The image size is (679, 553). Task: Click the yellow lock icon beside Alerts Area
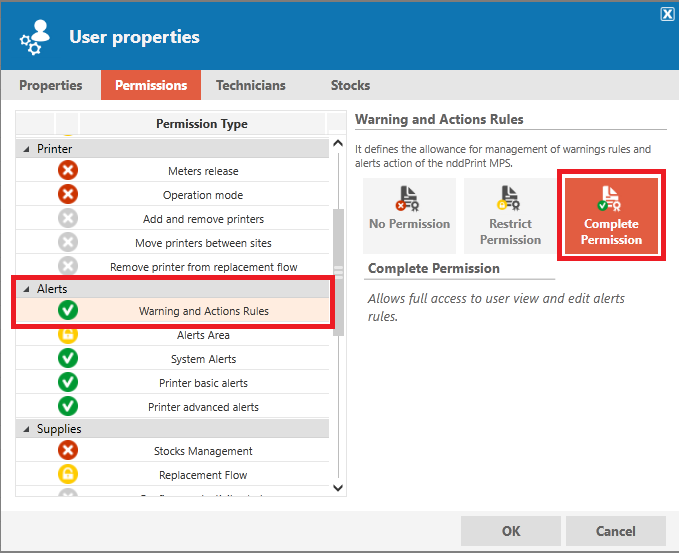tap(68, 335)
